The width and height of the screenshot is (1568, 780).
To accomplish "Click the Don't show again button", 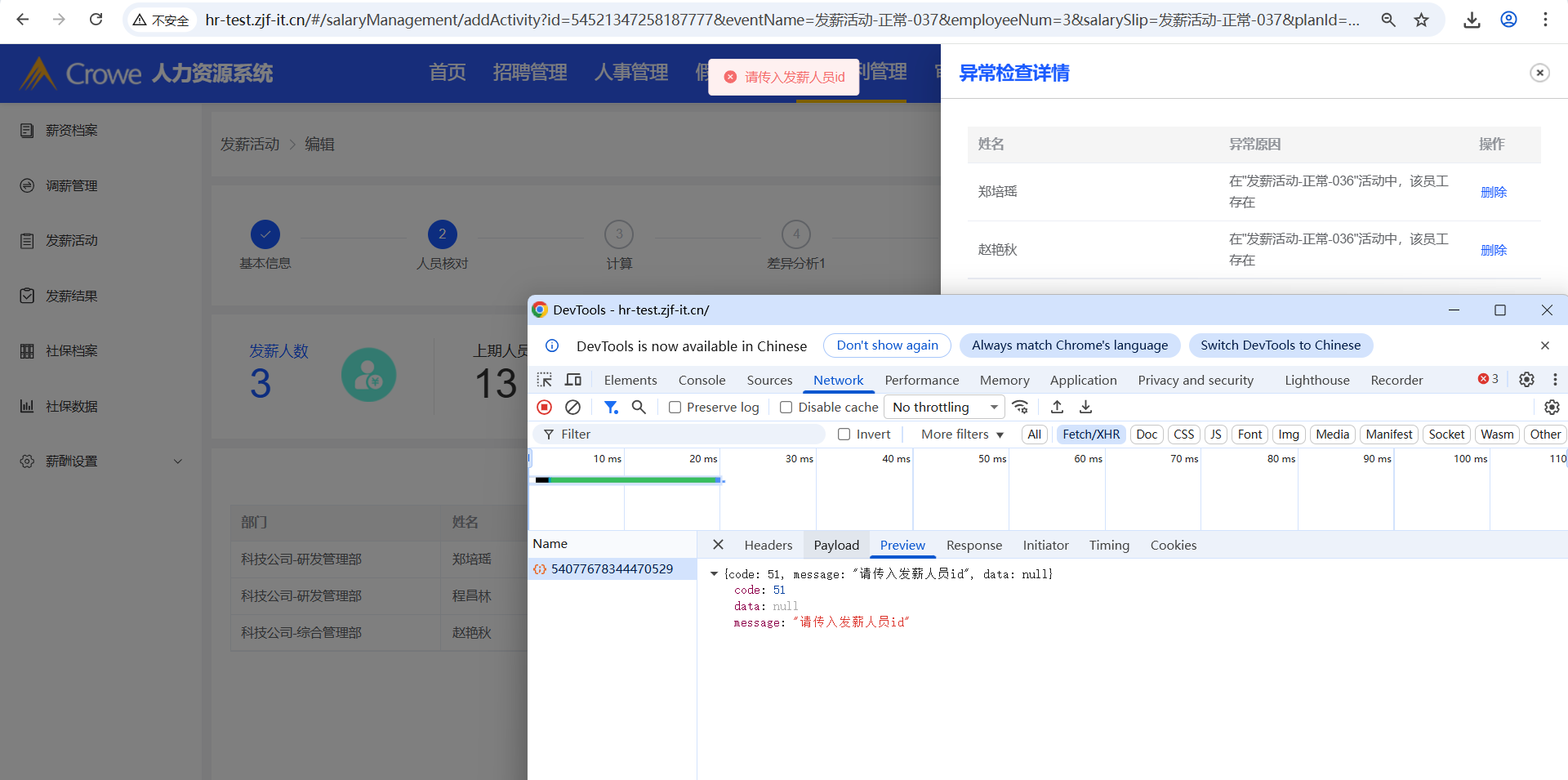I will [x=887, y=345].
